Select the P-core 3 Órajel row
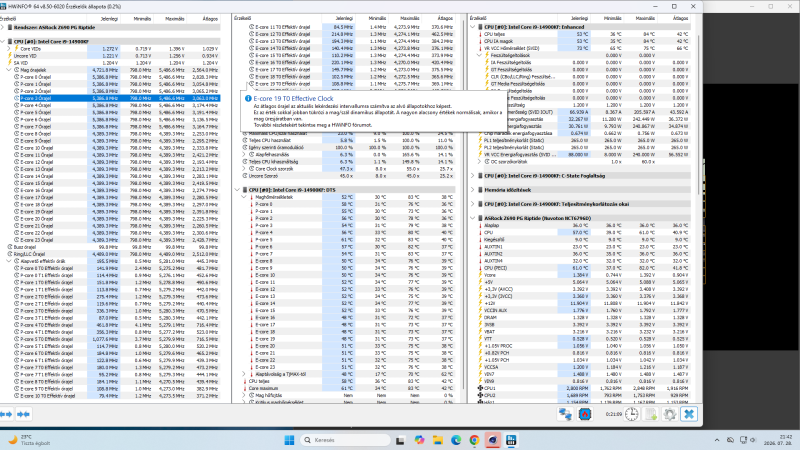800x450 pixels. tap(110, 98)
